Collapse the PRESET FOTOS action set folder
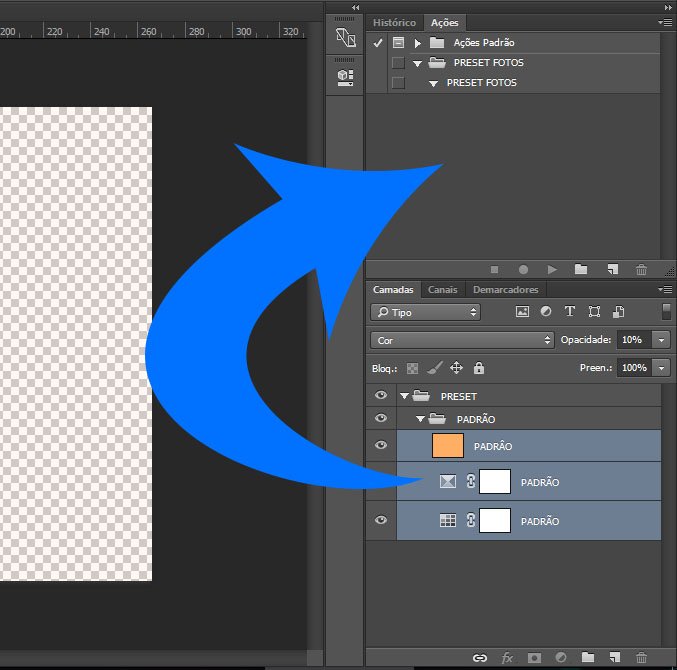 tap(417, 63)
